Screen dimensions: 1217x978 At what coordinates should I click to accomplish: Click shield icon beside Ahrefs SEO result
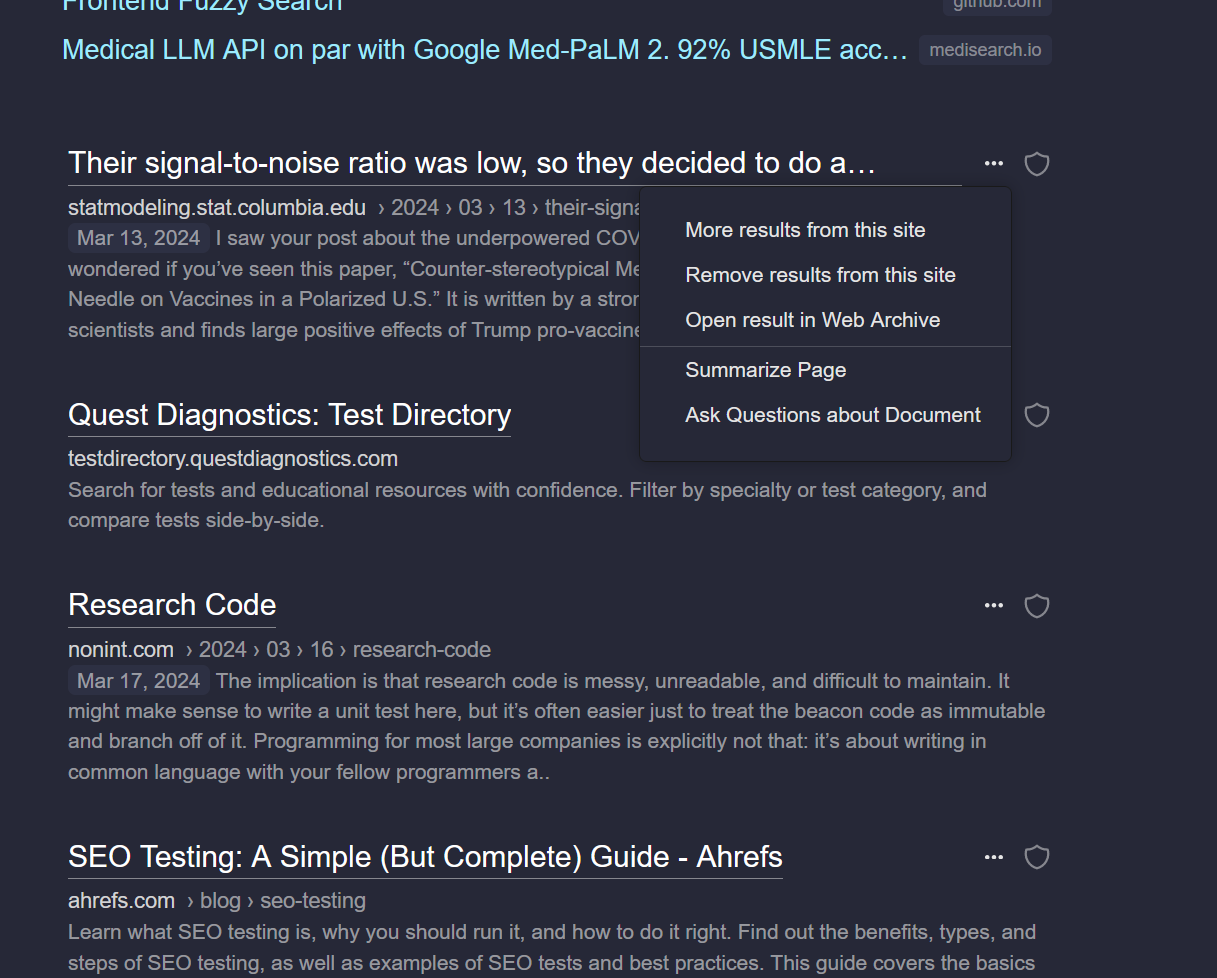tap(1037, 857)
